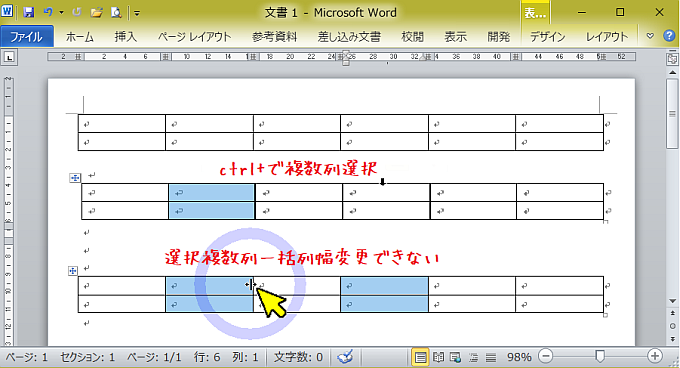The height and width of the screenshot is (368, 680).
Task: Save the document with the floppy disk icon
Action: 29,12
